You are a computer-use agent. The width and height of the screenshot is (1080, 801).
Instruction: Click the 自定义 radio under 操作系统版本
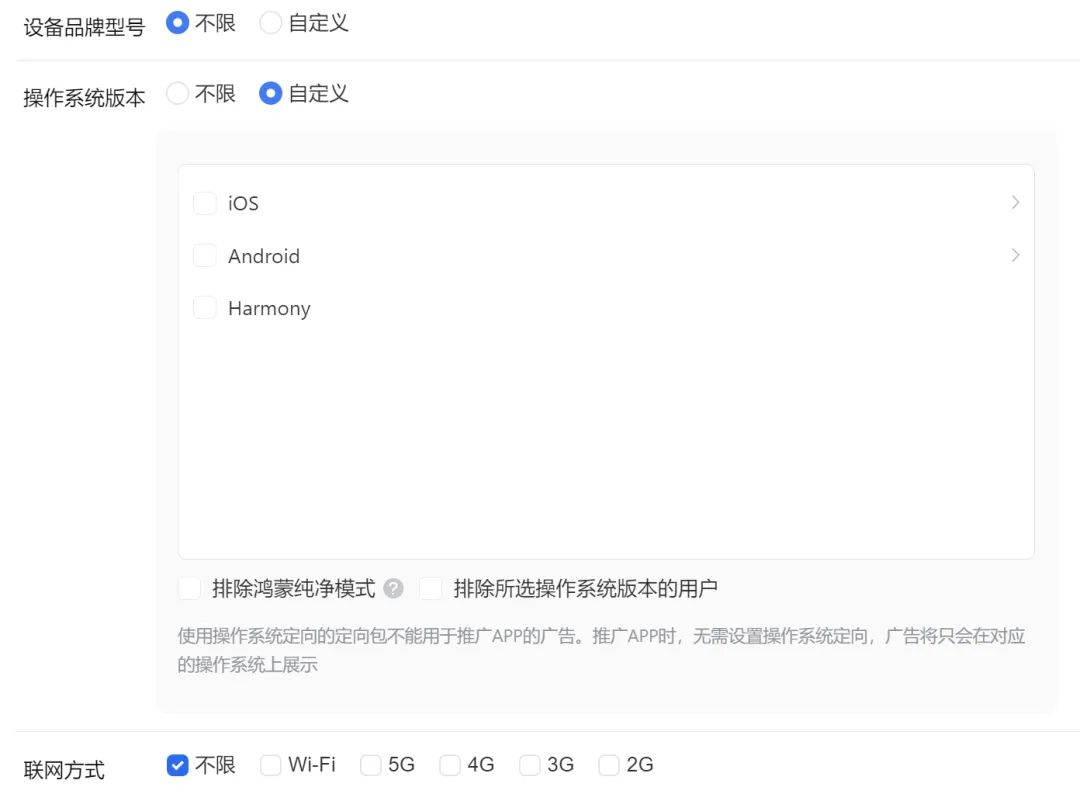270,93
